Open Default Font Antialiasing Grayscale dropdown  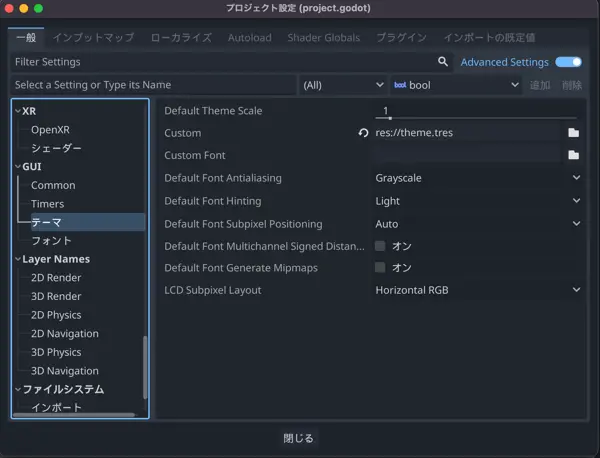(478, 178)
